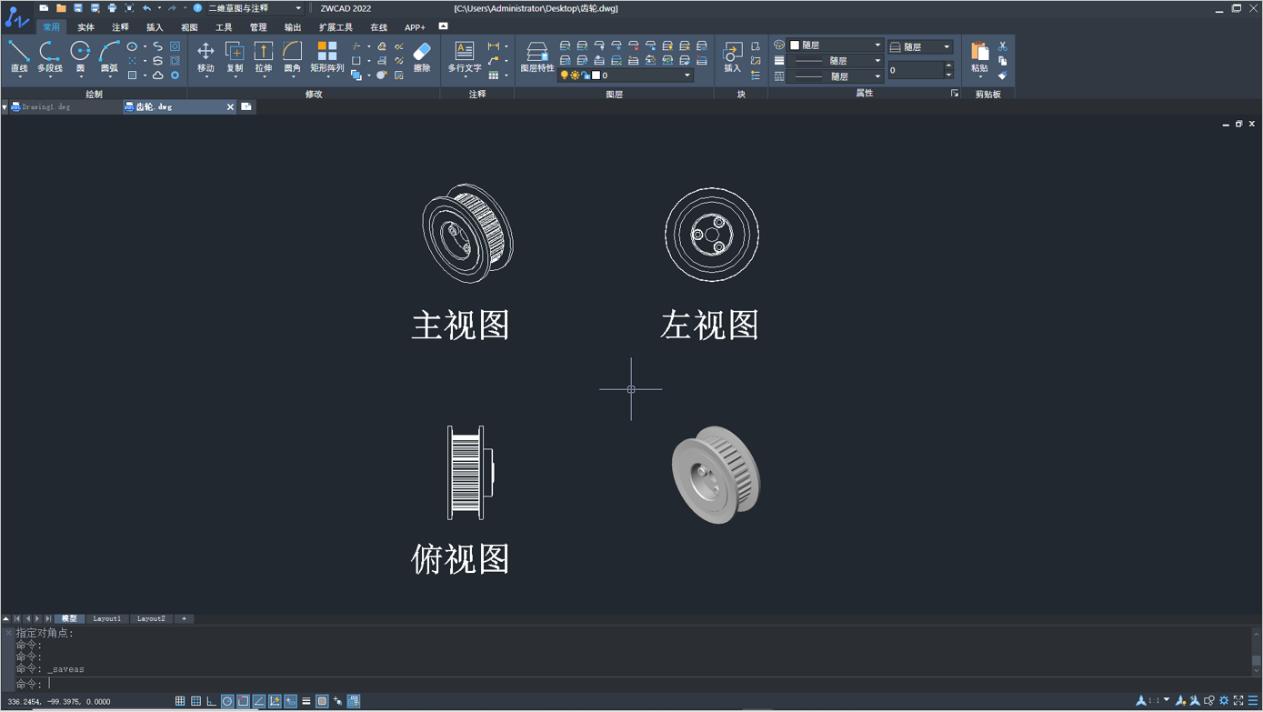Select the Polyline (多段线) tool
1263x712 pixels.
(49, 57)
